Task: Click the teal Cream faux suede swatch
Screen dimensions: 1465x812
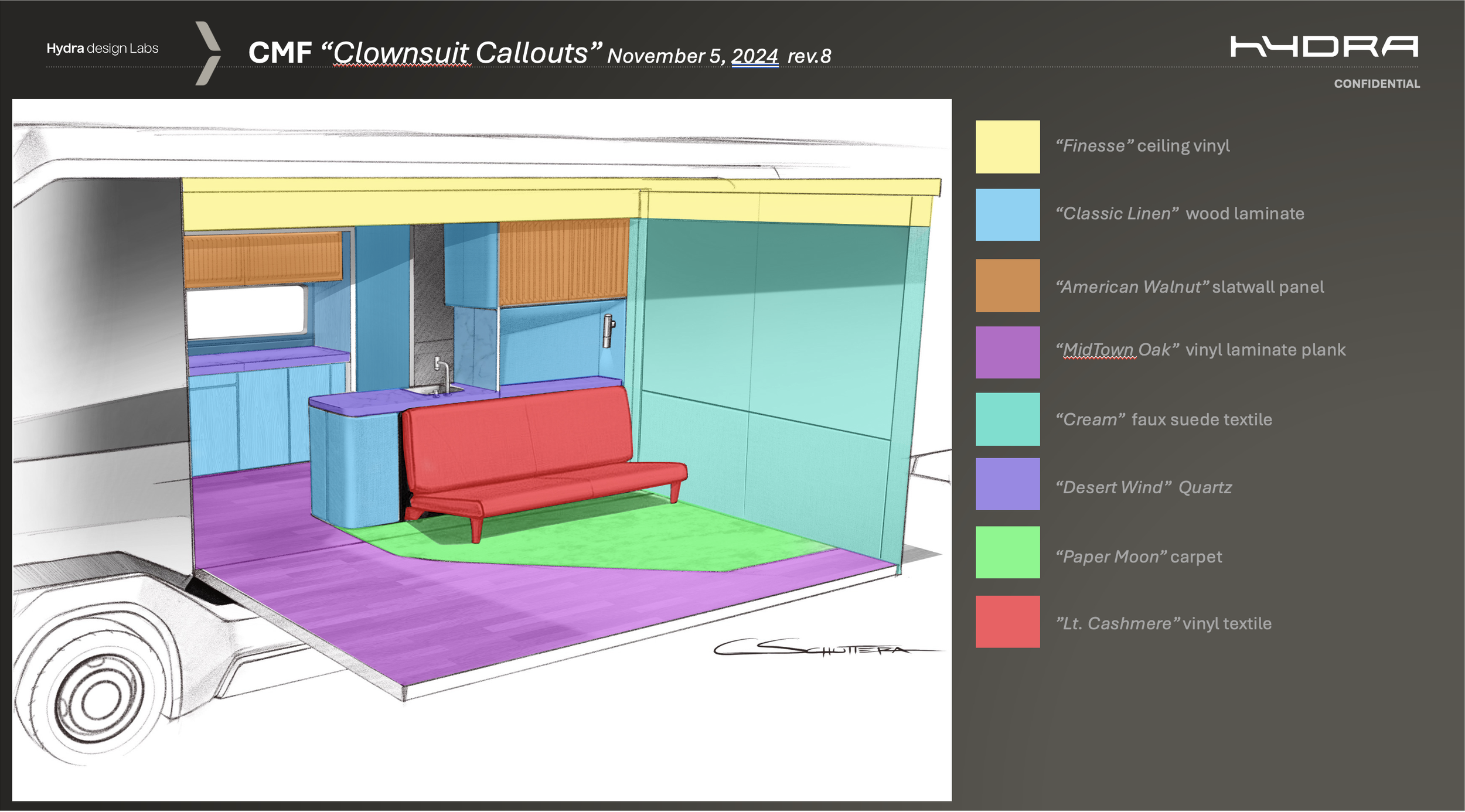Action: tap(1007, 419)
